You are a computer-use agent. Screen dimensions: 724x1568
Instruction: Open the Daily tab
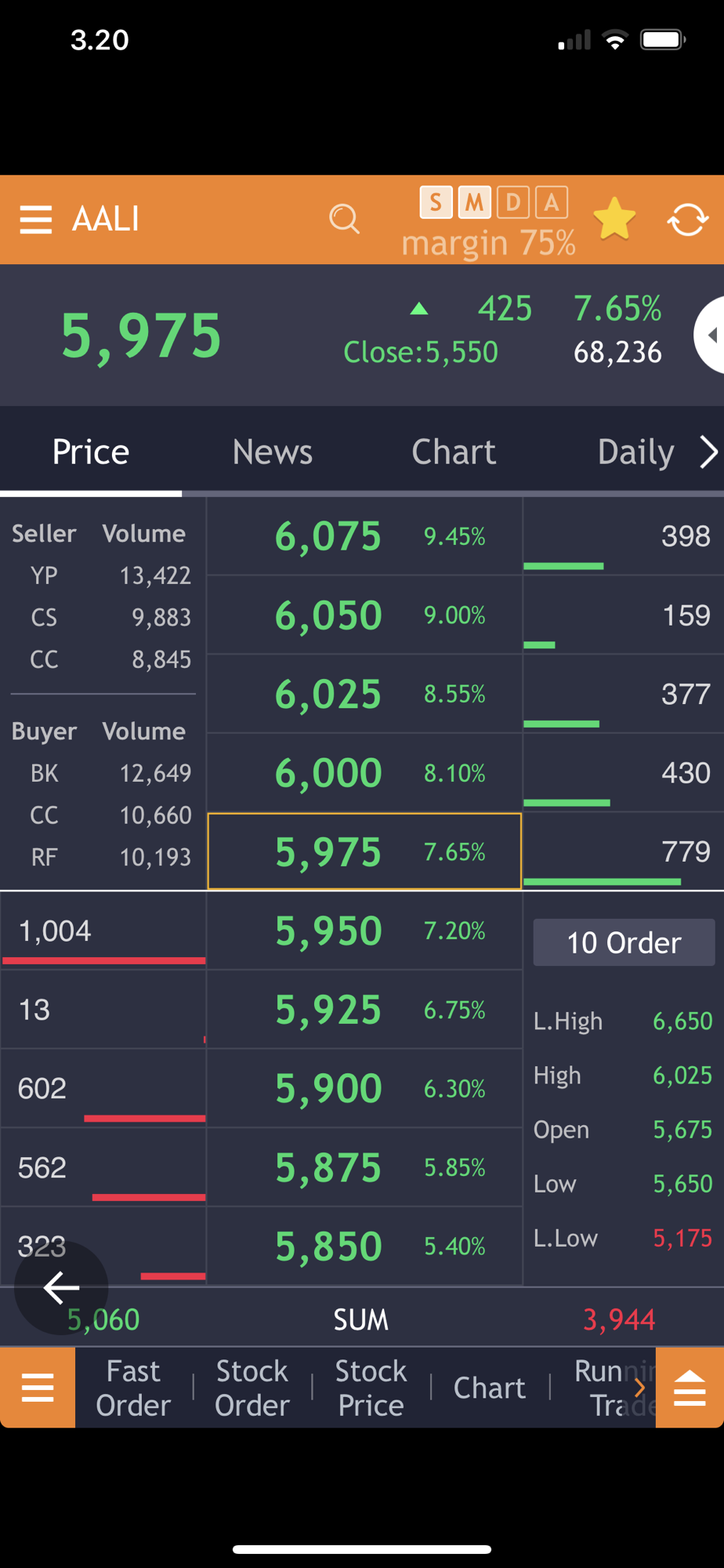635,452
